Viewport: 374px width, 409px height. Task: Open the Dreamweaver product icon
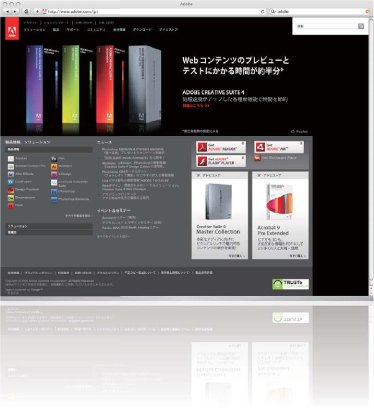pos(11,198)
